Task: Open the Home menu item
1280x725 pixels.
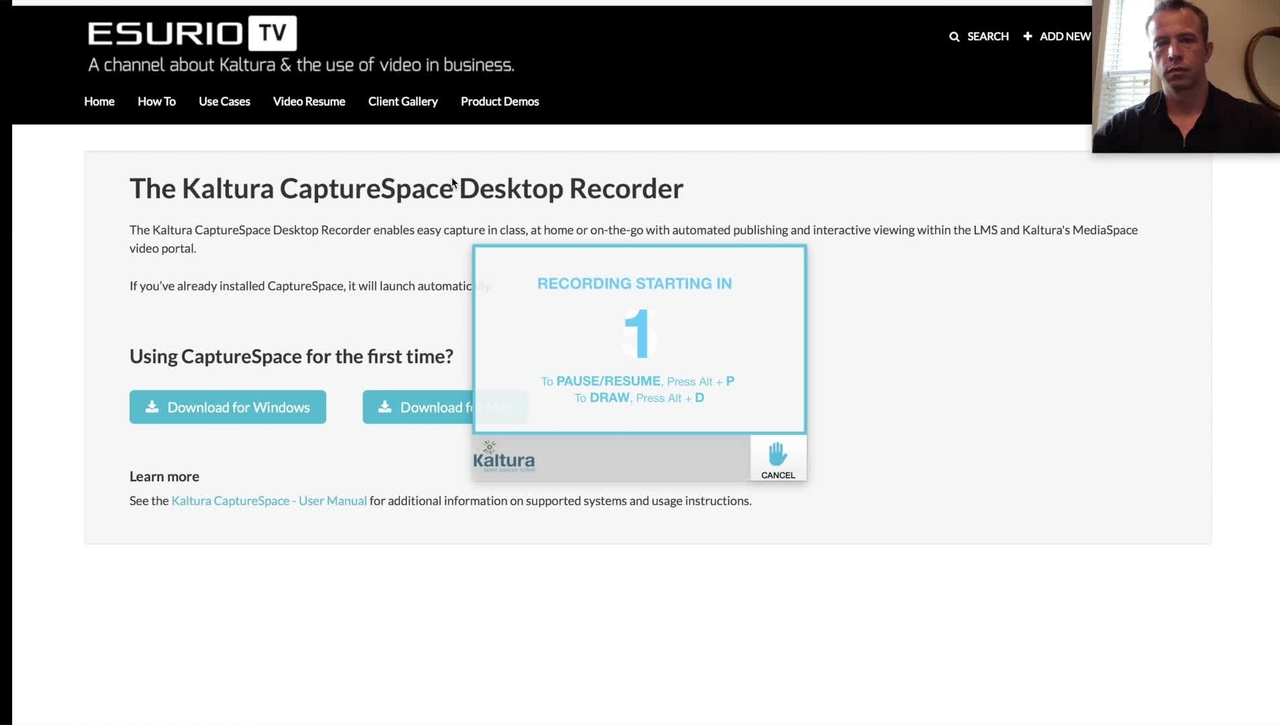Action: click(x=99, y=101)
